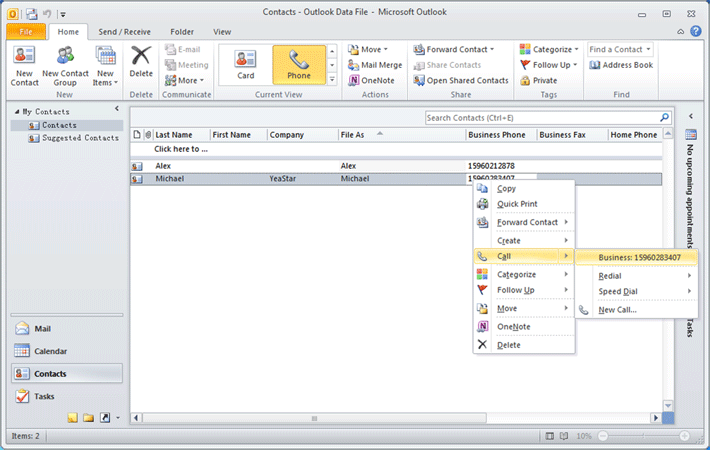Open the Move dropdown in Actions
Screen dimensions: 710x450
click(x=368, y=49)
